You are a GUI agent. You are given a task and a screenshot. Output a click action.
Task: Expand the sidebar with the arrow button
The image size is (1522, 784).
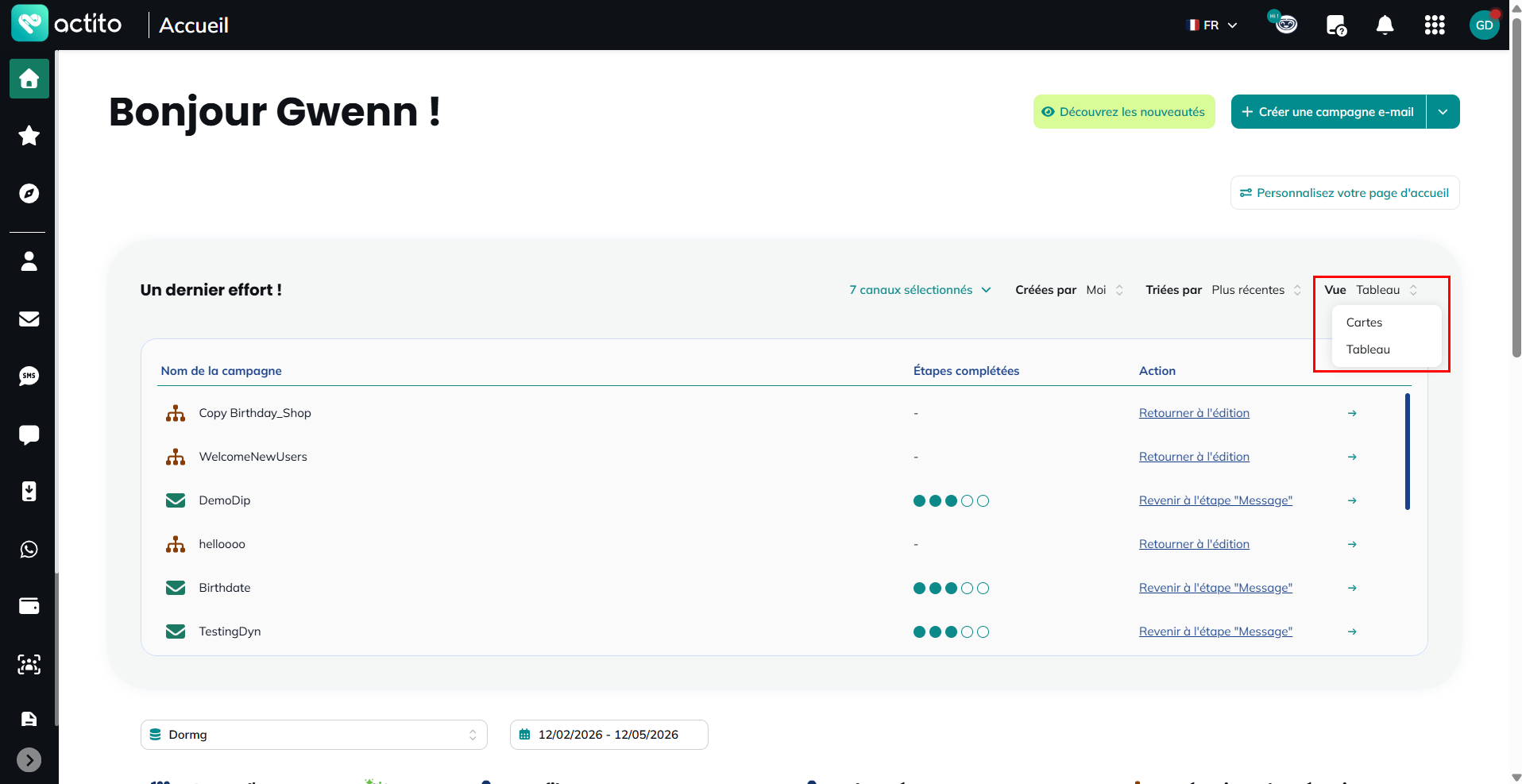click(x=29, y=760)
